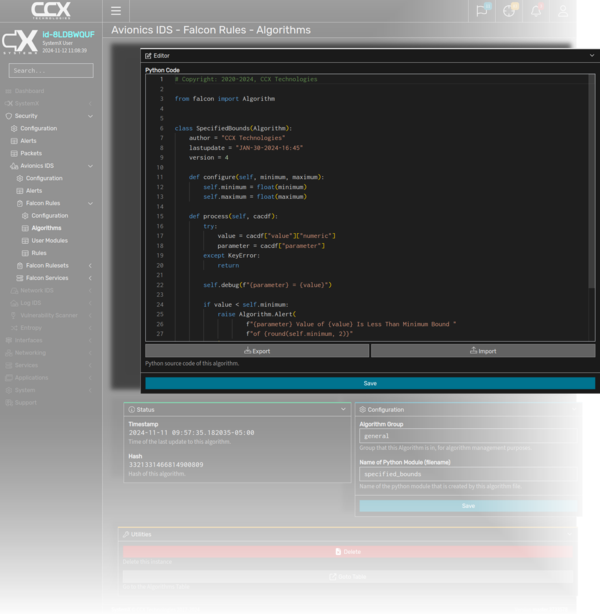Viewport: 600px width, 614px height.
Task: Open the crosshair target alerts icon
Action: pyautogui.click(x=509, y=11)
